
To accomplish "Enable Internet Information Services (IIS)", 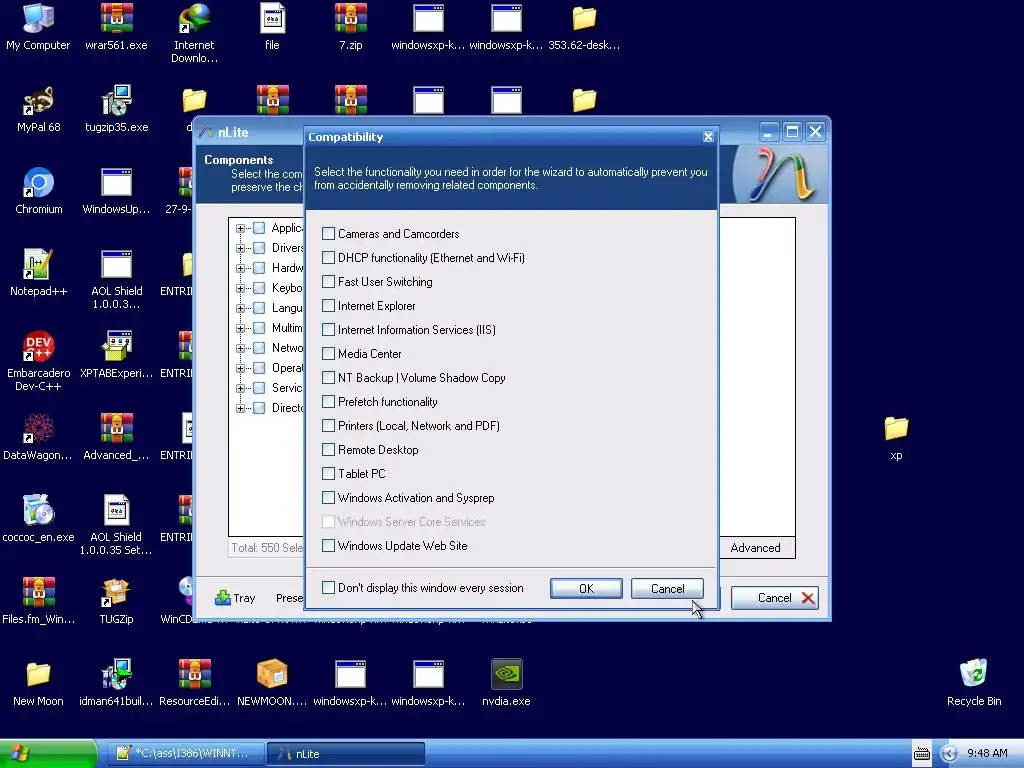I will pos(328,330).
